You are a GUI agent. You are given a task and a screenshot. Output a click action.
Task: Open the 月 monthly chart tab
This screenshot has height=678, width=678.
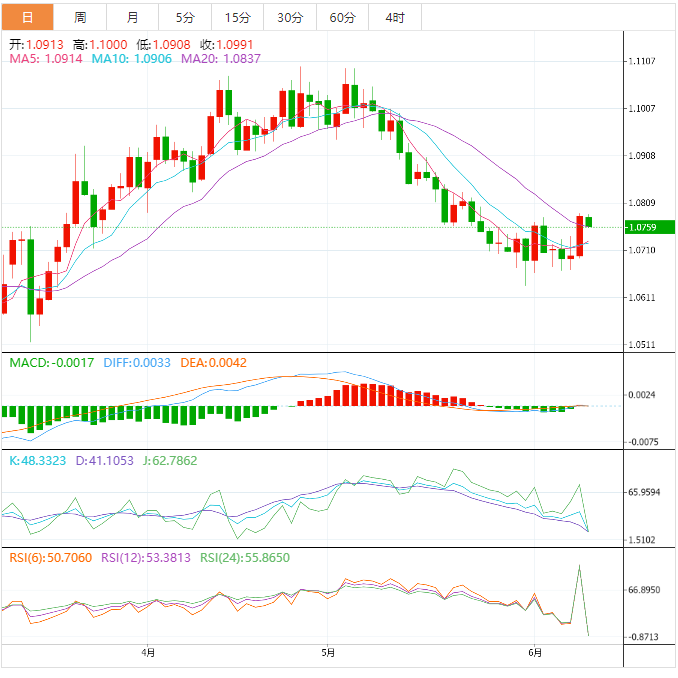(133, 17)
